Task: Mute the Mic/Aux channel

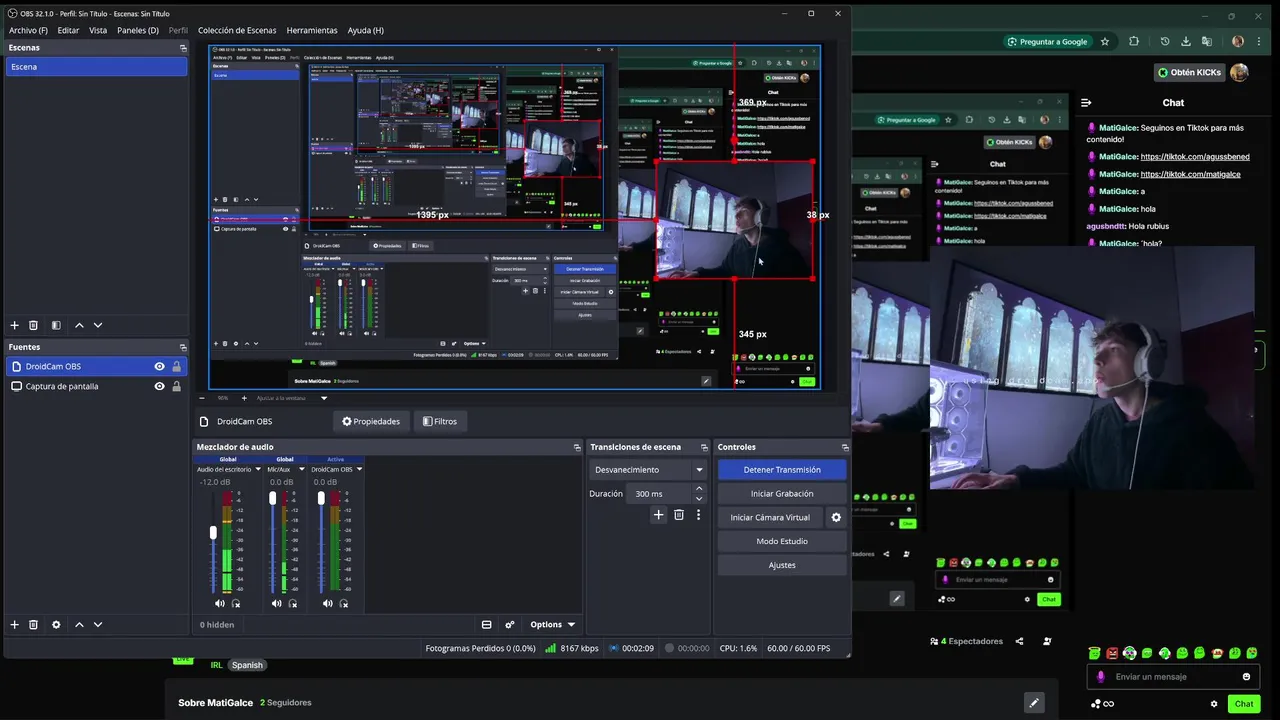Action: [276, 603]
